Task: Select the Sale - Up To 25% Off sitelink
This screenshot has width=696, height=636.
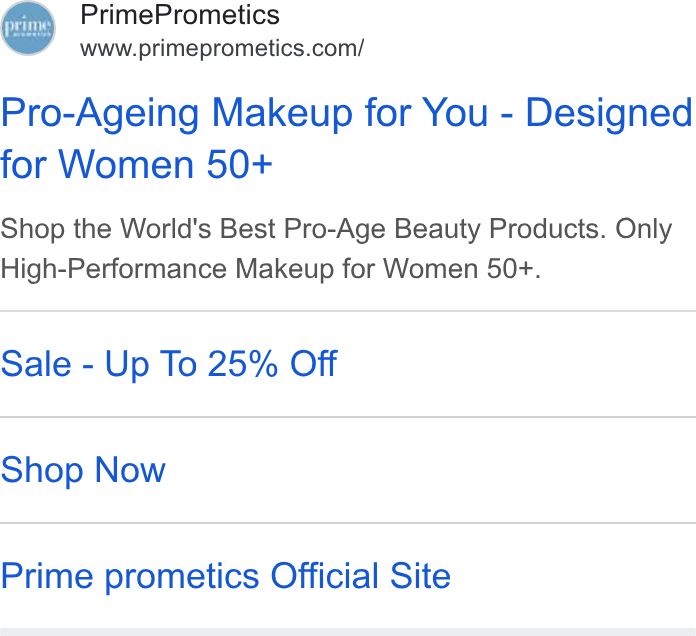Action: 169,364
